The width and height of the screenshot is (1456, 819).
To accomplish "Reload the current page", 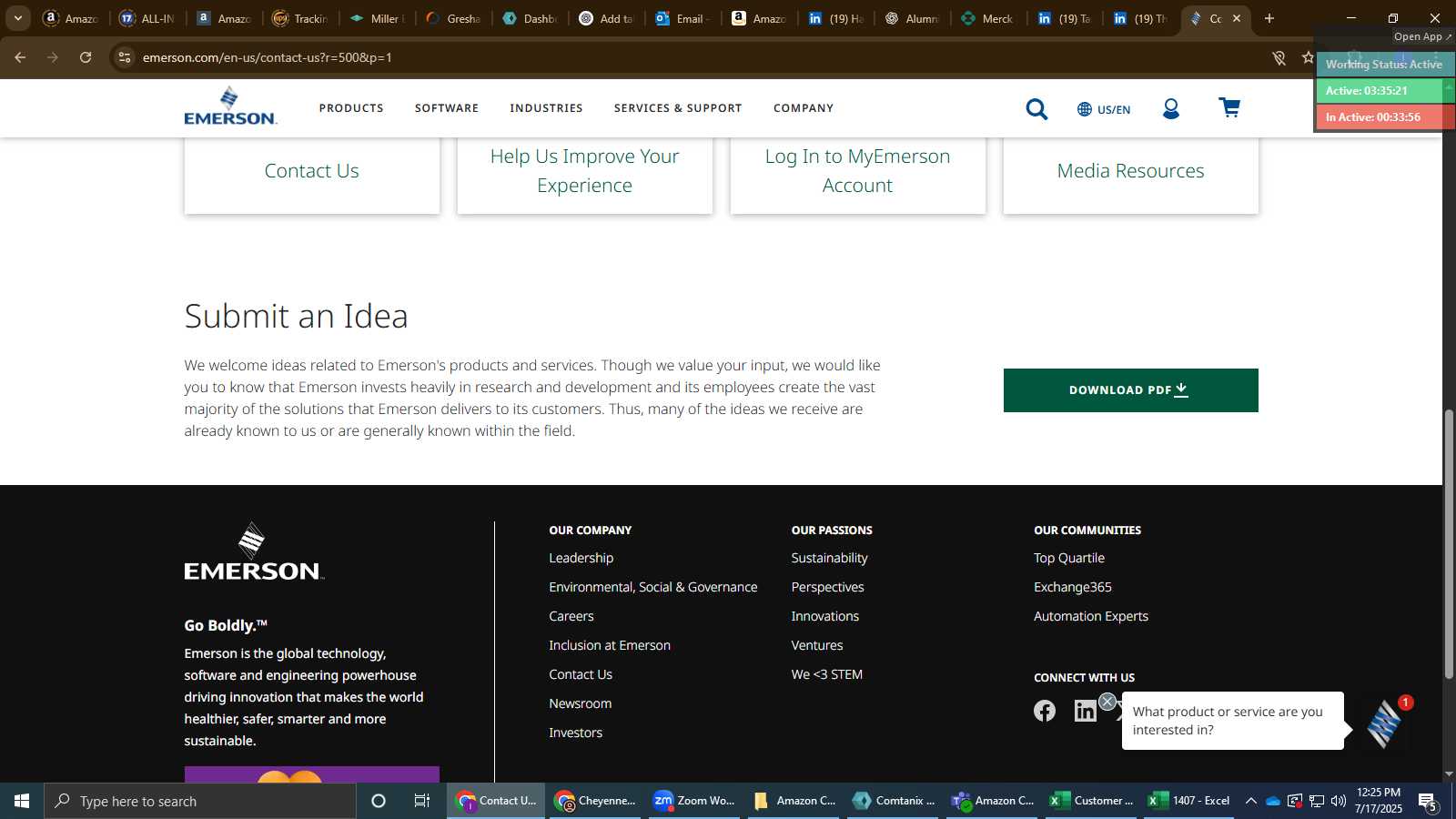I will point(86,57).
